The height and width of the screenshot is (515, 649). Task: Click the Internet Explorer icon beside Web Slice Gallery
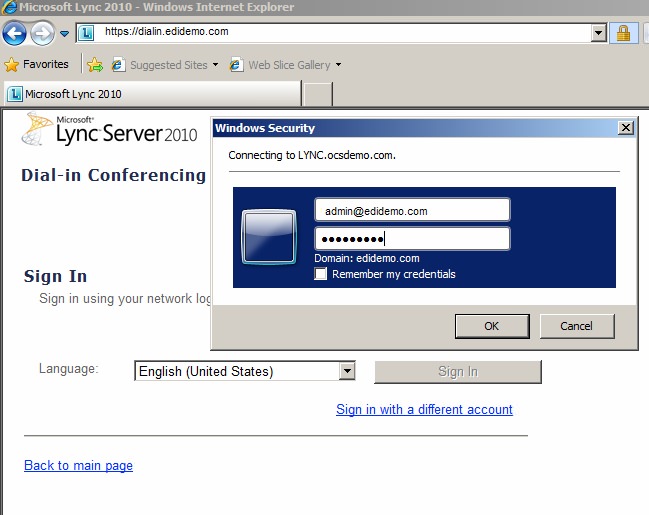pyautogui.click(x=236, y=65)
